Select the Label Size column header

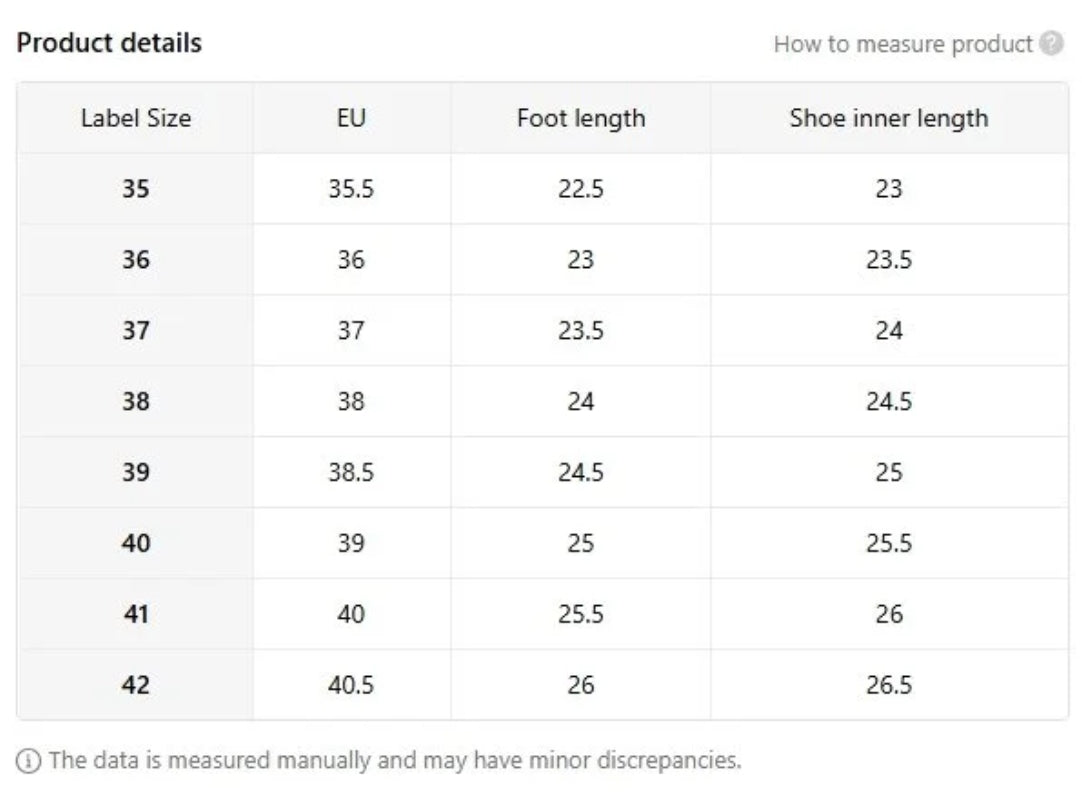click(x=135, y=118)
